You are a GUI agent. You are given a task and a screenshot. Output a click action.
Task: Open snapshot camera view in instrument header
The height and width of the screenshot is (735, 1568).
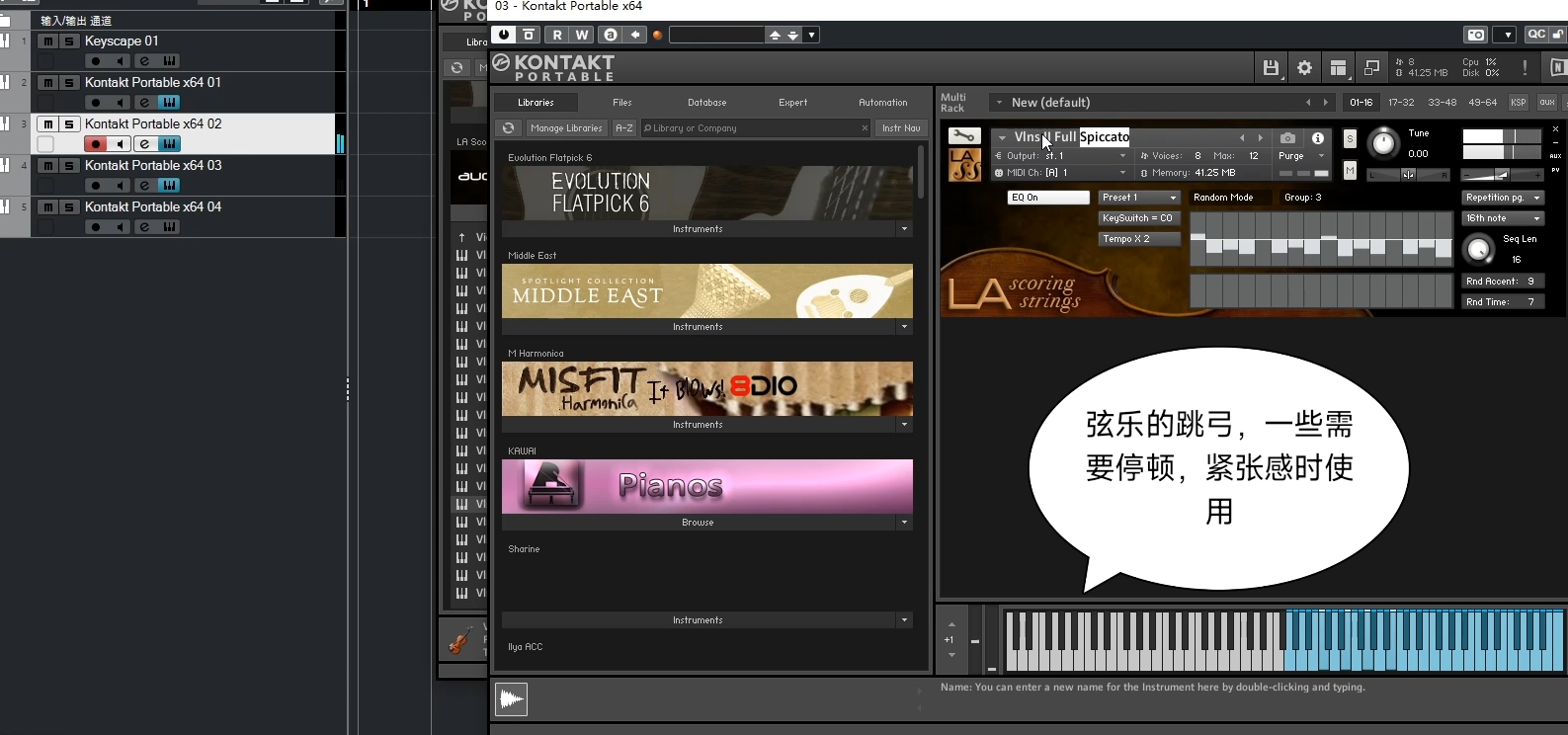click(1287, 138)
